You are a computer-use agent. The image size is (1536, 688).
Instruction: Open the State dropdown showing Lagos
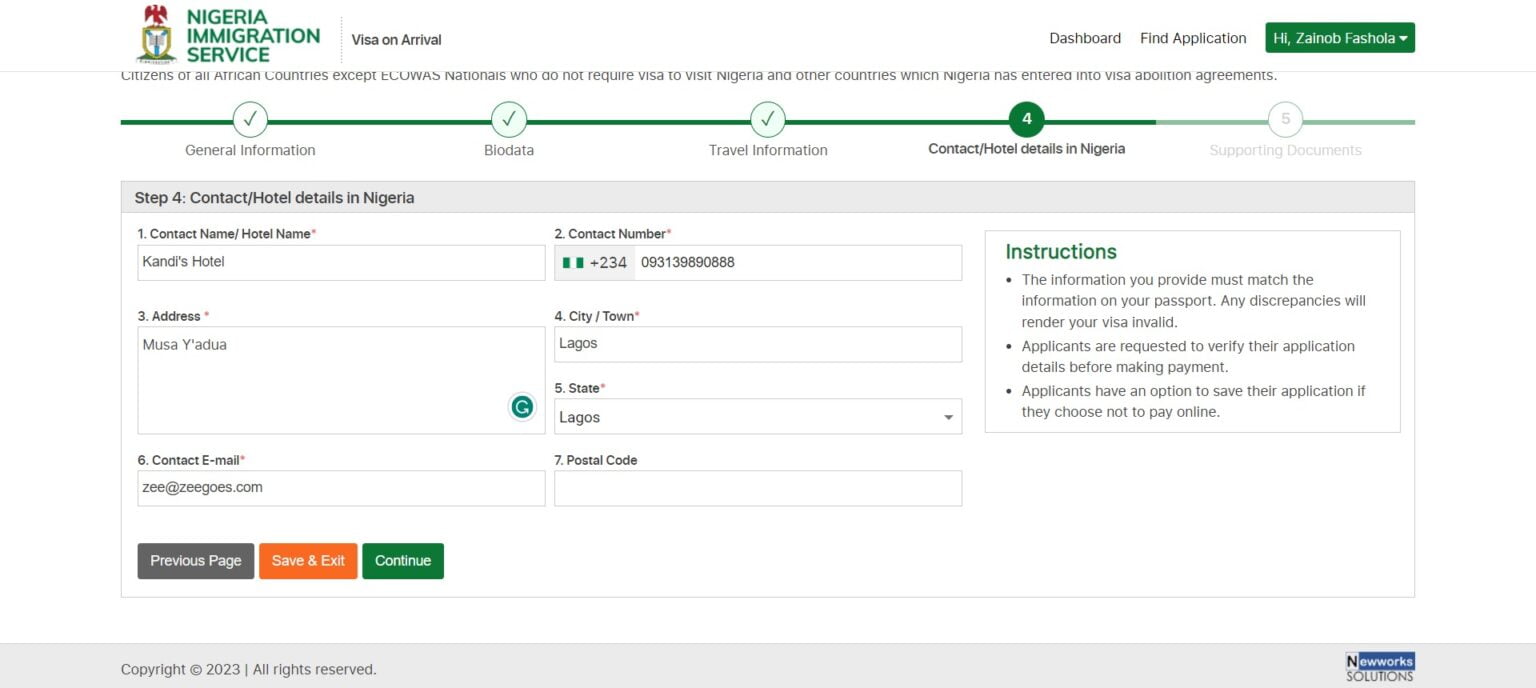[x=757, y=417]
